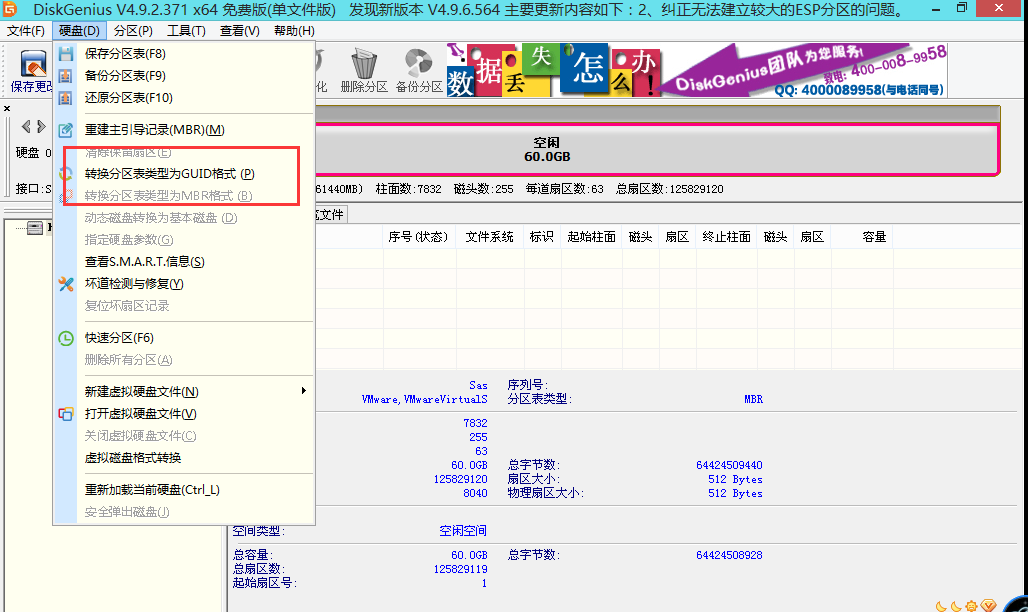1028x612 pixels.
Task: Go to the next disk arrow
Action: coord(41,126)
